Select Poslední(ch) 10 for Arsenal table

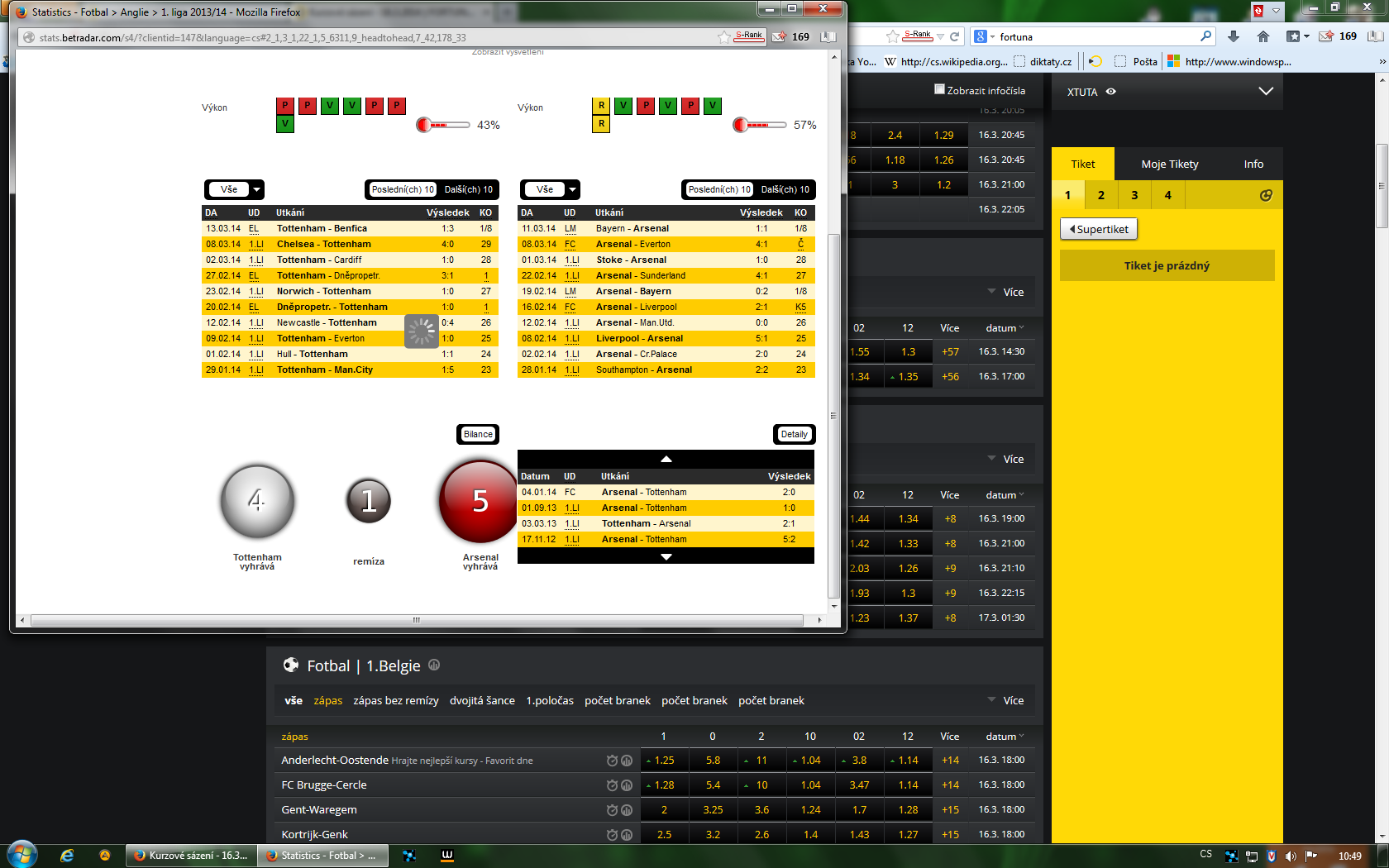click(719, 189)
